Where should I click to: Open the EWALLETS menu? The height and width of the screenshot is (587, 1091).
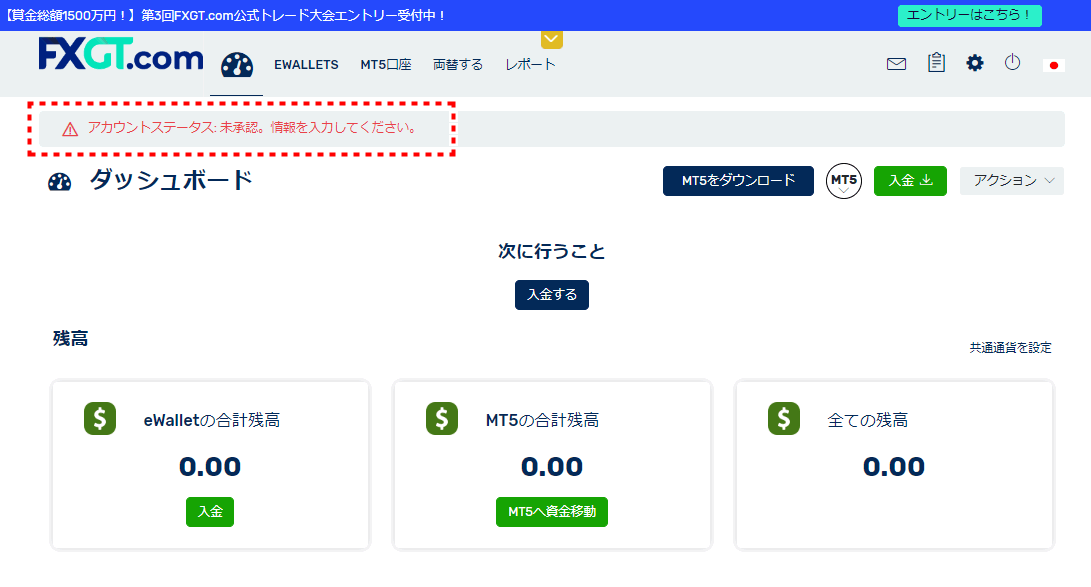click(x=306, y=65)
